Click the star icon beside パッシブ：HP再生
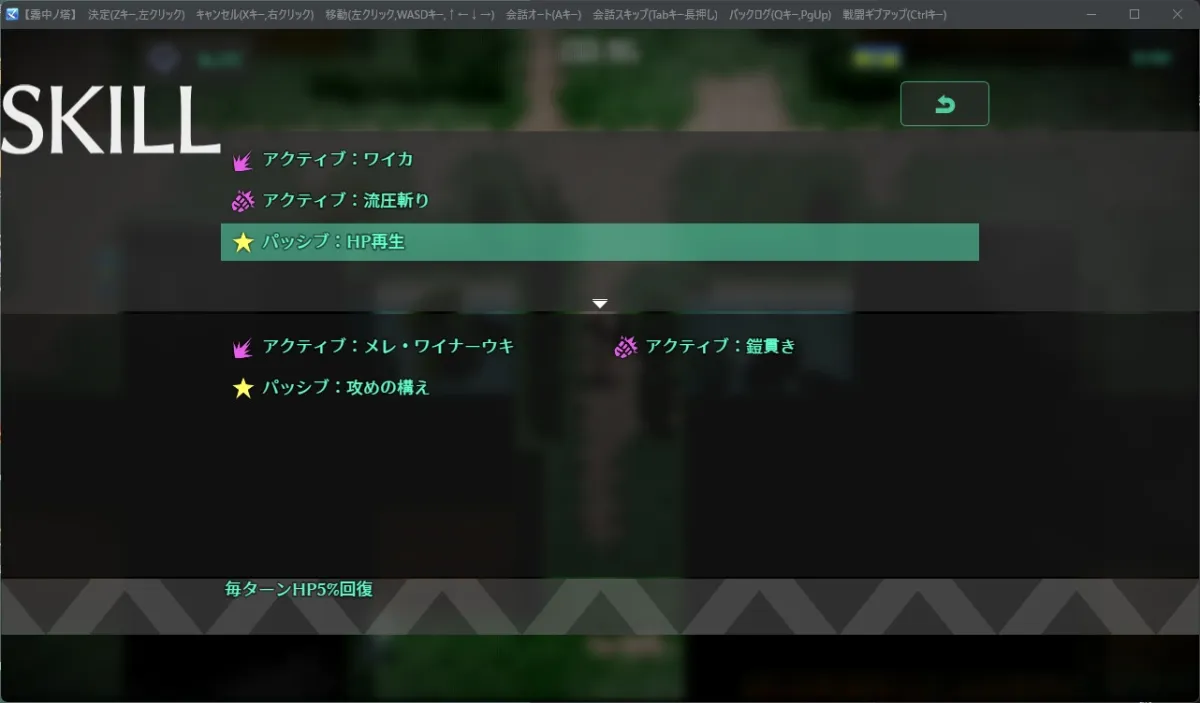The width and height of the screenshot is (1200, 703). click(243, 241)
